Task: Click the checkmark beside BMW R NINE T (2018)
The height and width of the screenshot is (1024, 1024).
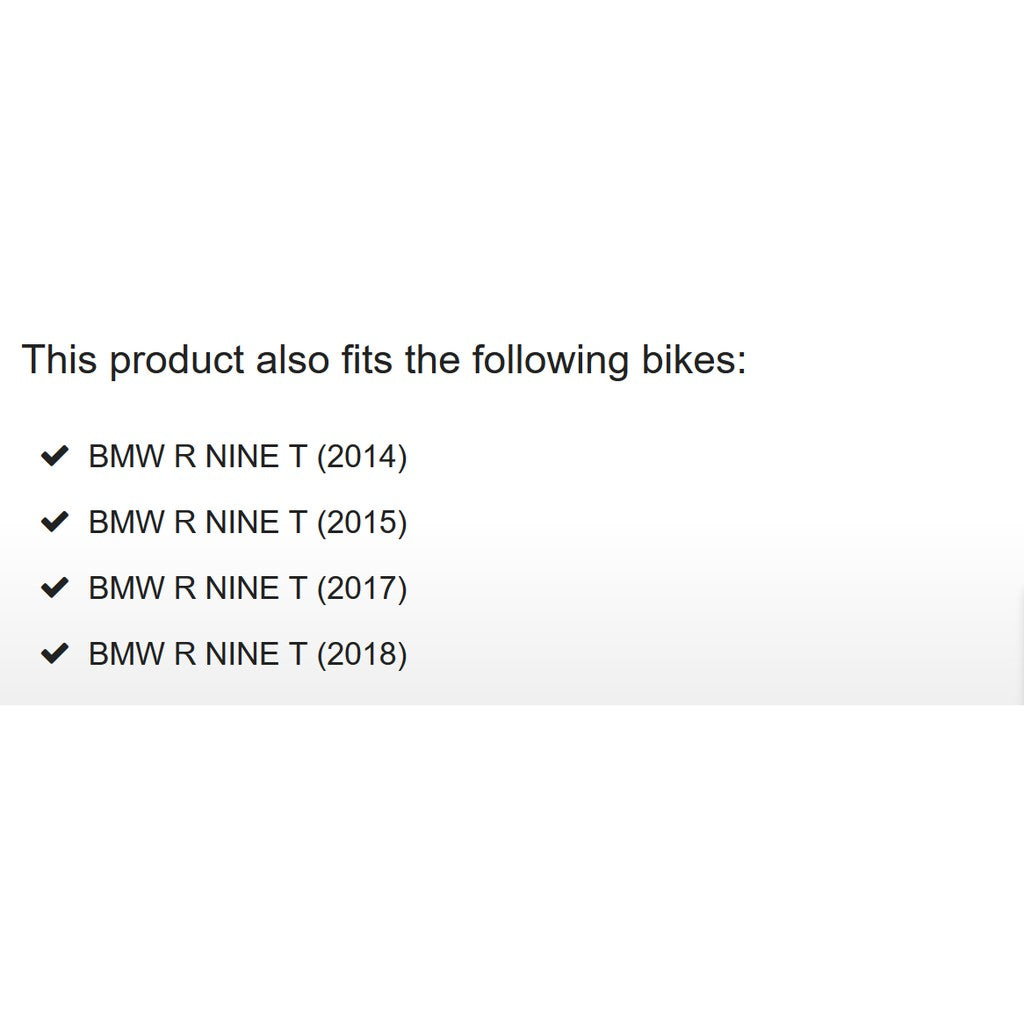Action: pos(54,654)
